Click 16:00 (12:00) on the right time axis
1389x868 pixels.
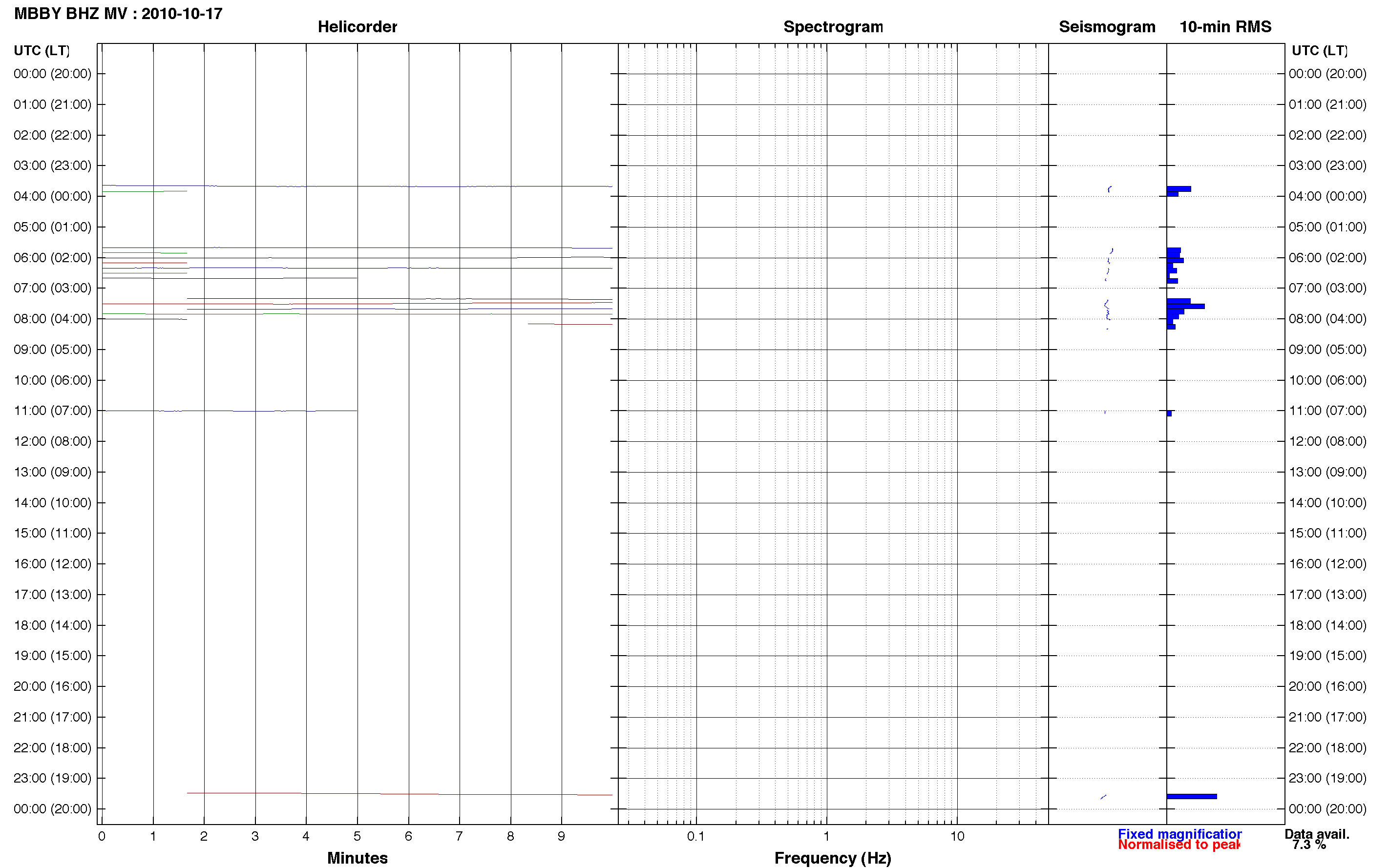(1327, 564)
